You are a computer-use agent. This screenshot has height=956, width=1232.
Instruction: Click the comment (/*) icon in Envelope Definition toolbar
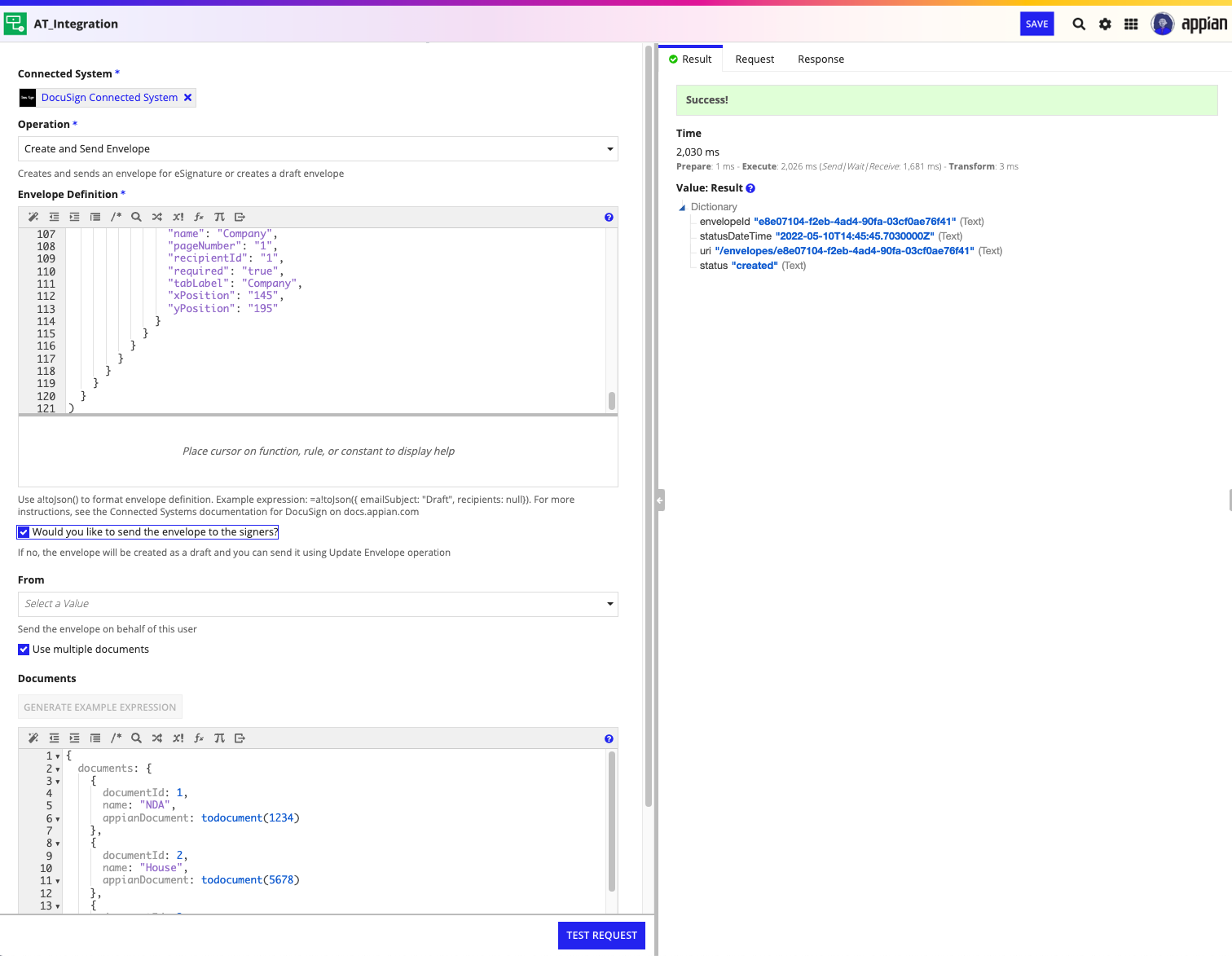(116, 217)
